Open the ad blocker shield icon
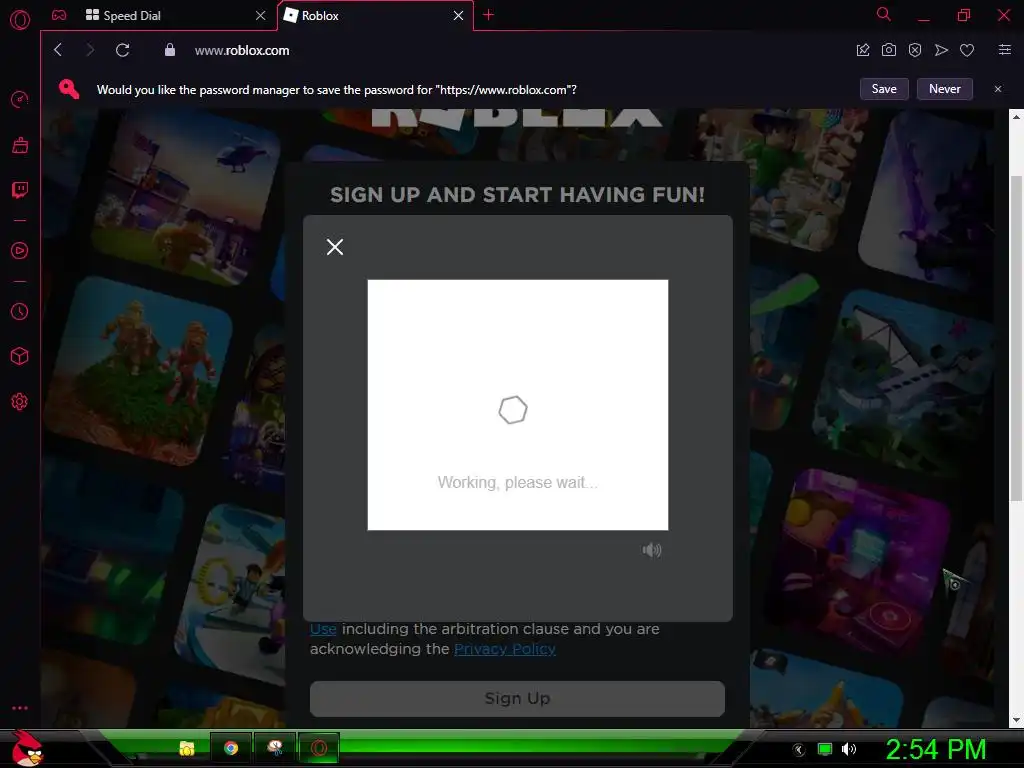The image size is (1024, 768). coord(915,50)
